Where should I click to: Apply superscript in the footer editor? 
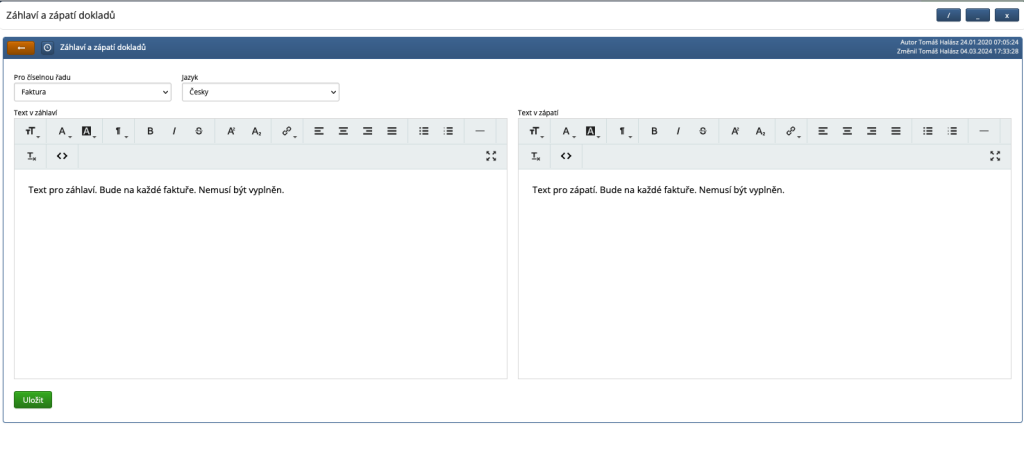click(x=735, y=131)
